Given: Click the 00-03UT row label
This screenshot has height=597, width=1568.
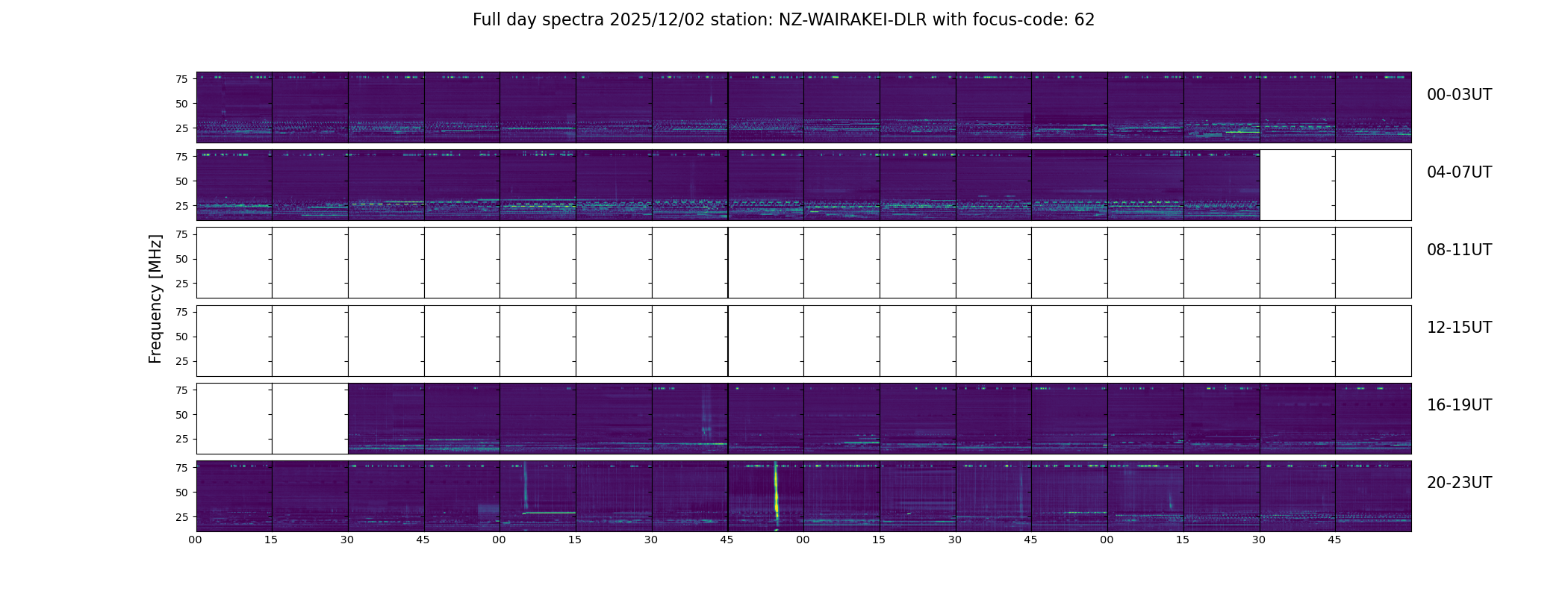Looking at the screenshot, I should pyautogui.click(x=1459, y=95).
